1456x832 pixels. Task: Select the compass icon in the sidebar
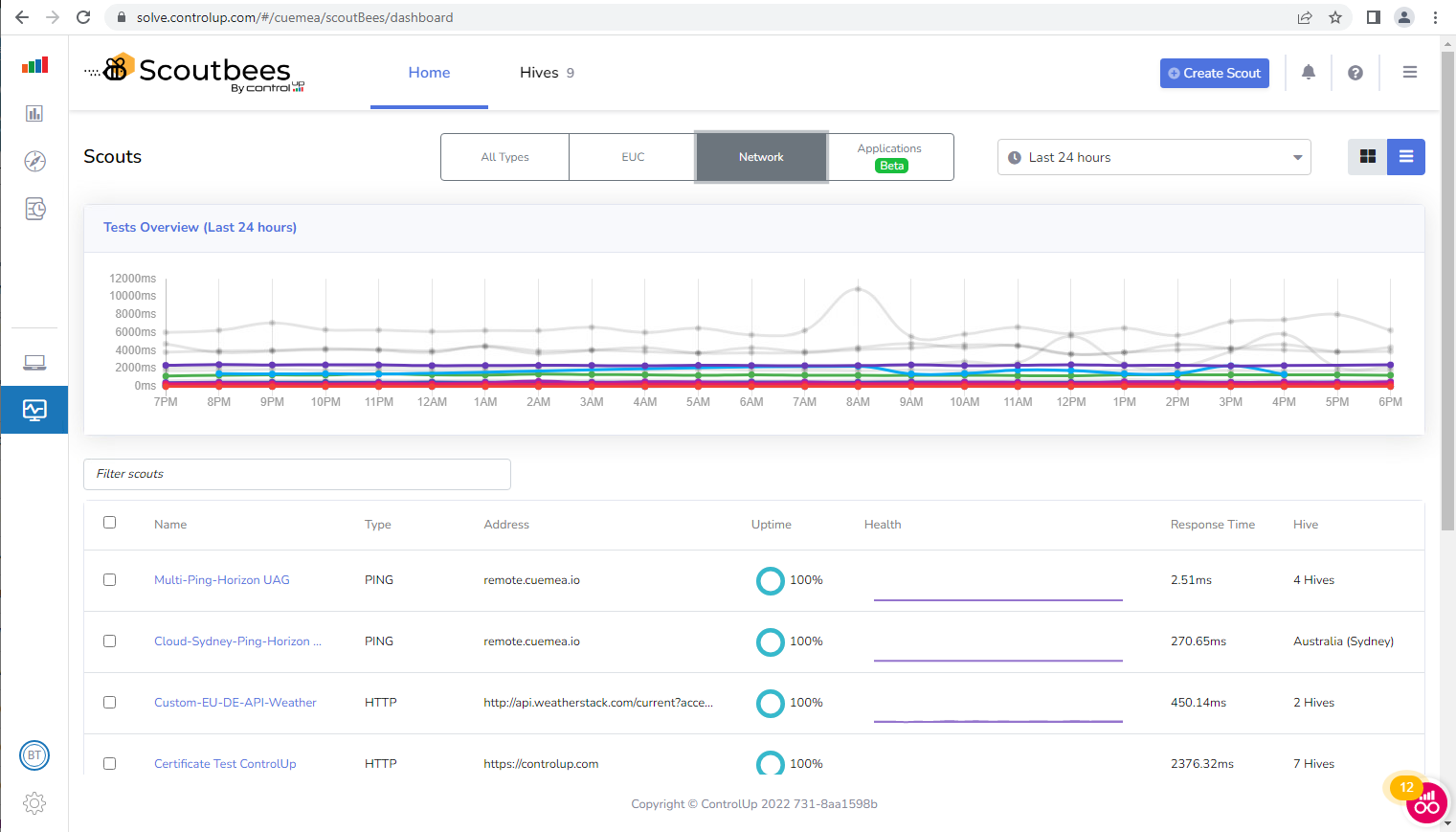pos(34,161)
